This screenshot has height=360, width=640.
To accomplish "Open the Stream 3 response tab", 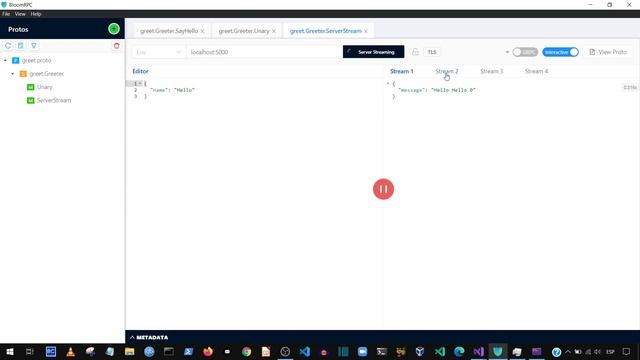I will [492, 71].
